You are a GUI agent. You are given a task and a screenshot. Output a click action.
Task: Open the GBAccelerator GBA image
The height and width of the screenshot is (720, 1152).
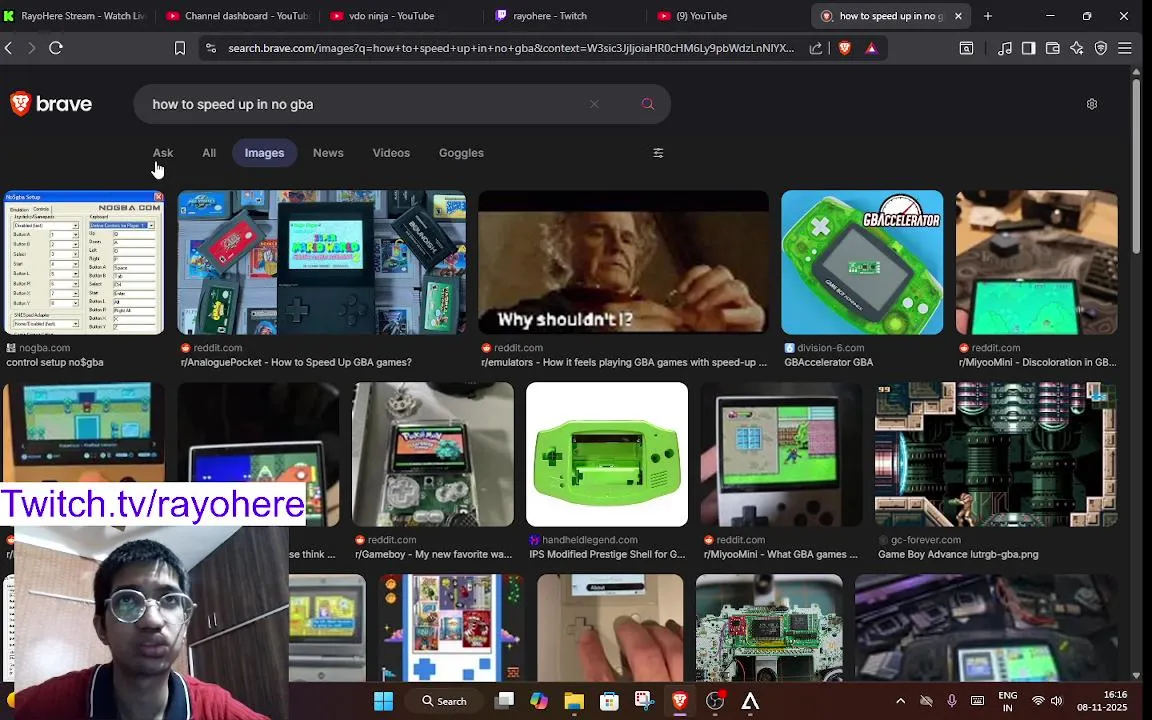[x=862, y=262]
